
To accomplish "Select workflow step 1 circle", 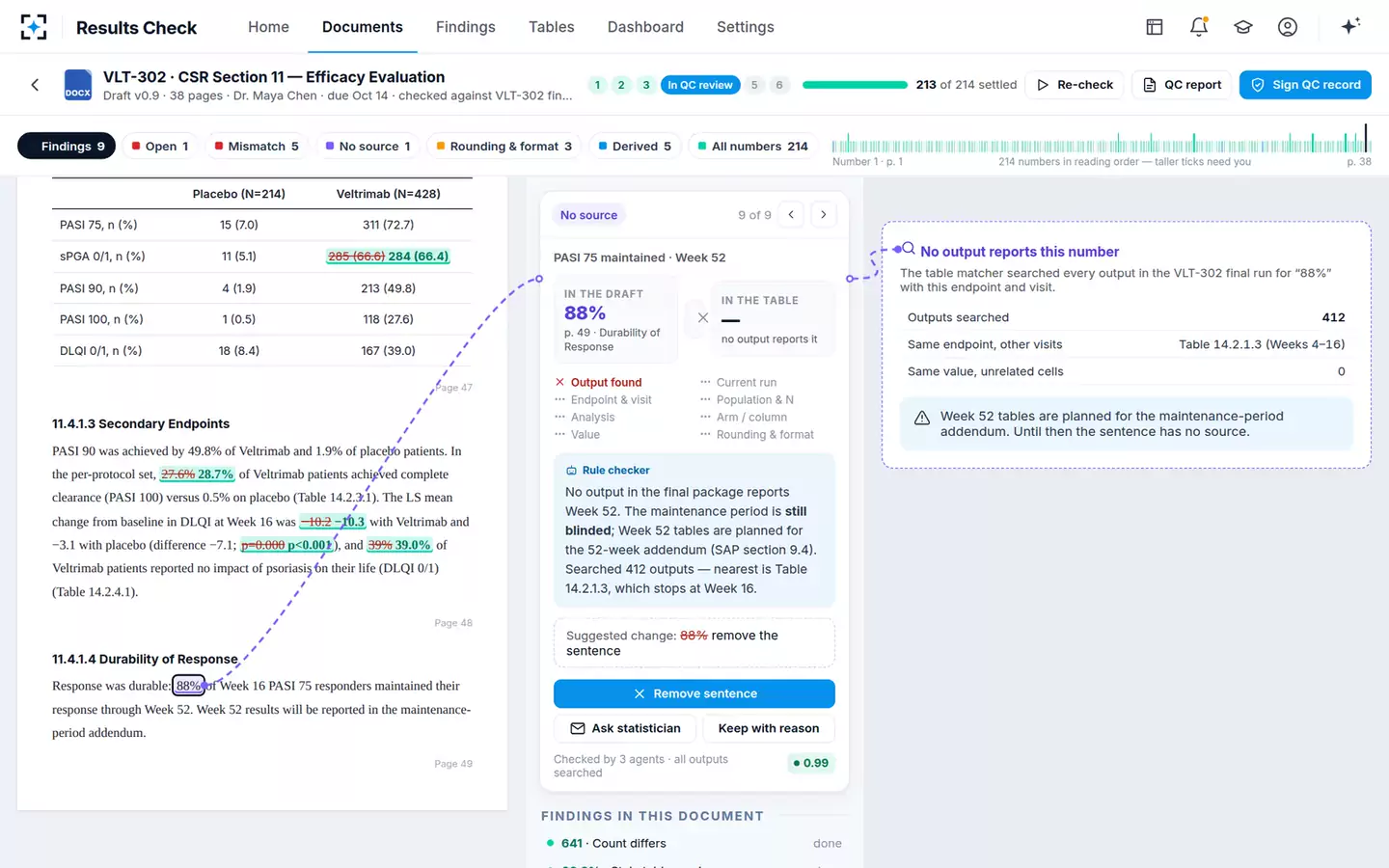I will [x=597, y=85].
